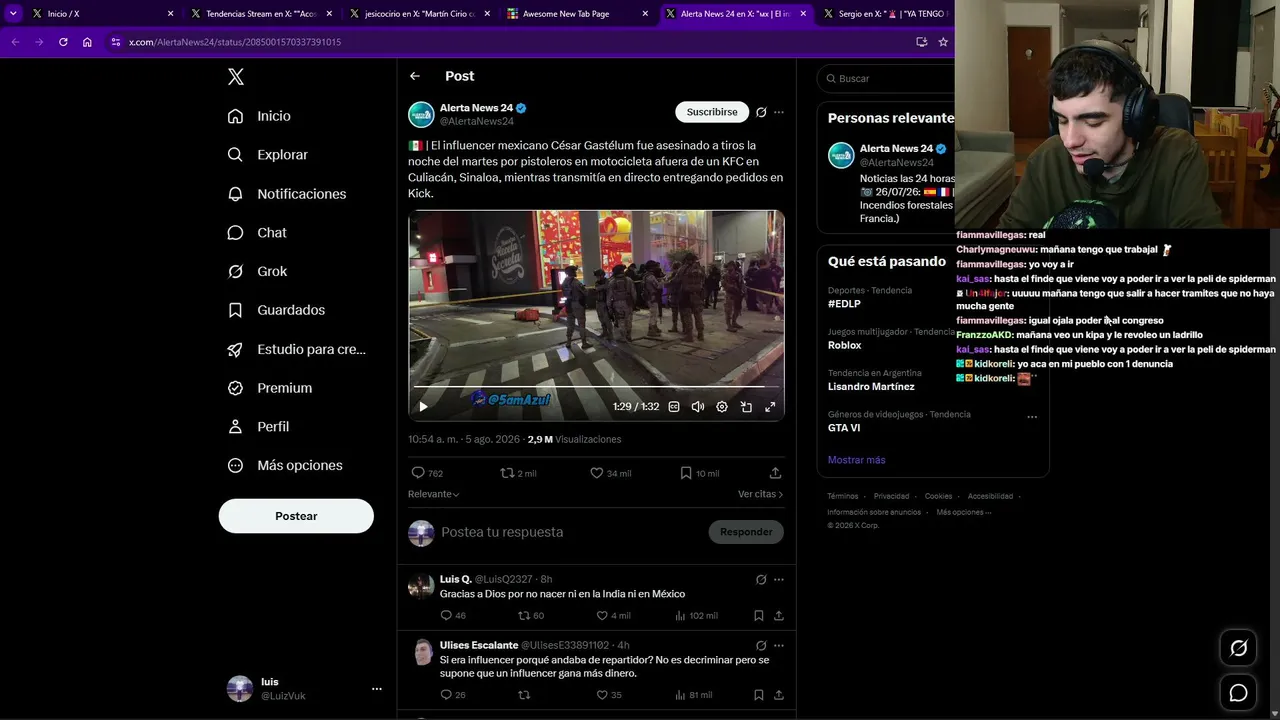Open the video settings gear

[722, 407]
